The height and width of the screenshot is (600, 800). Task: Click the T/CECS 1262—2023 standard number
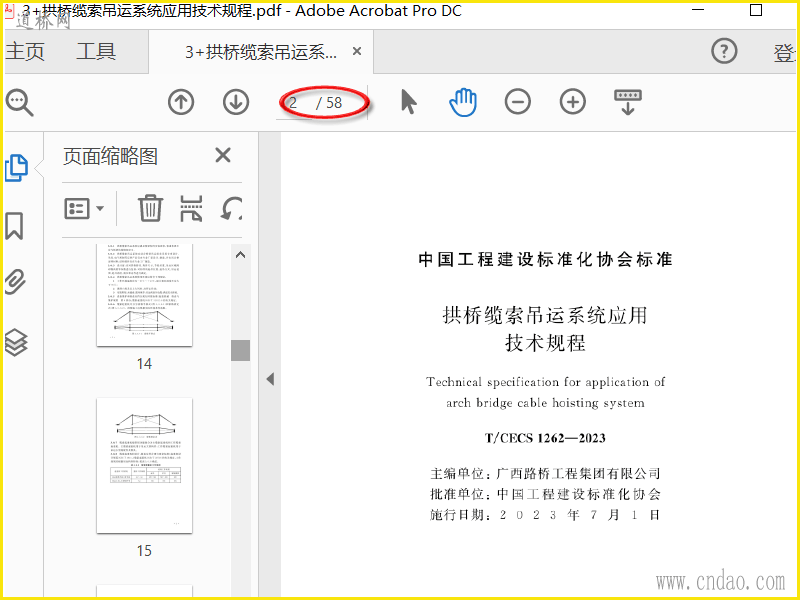coord(545,438)
